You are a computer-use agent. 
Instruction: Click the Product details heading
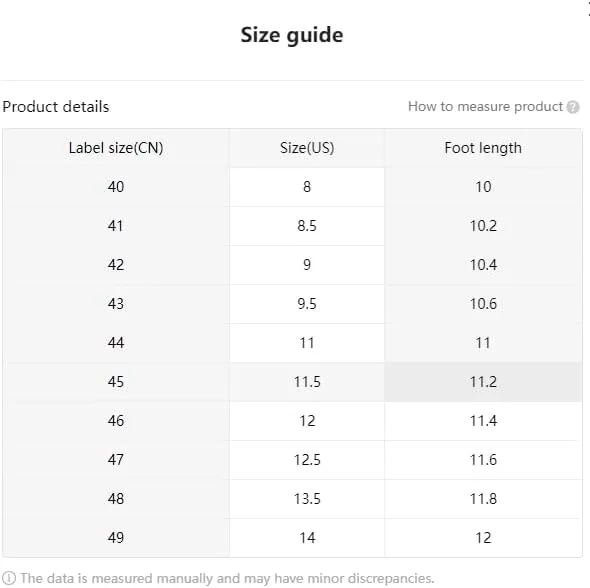[x=56, y=107]
